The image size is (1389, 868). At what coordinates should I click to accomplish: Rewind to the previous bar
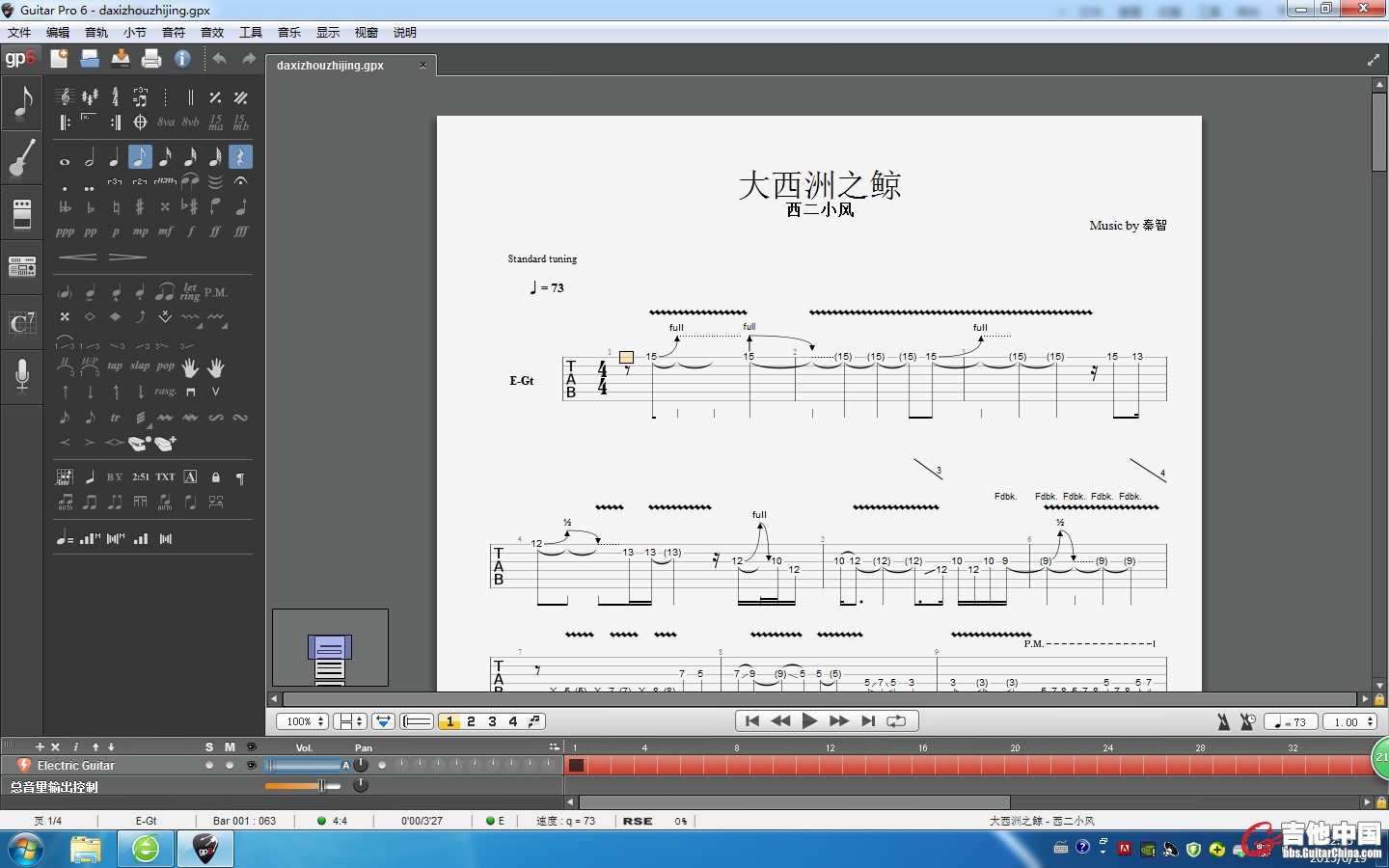pyautogui.click(x=781, y=720)
